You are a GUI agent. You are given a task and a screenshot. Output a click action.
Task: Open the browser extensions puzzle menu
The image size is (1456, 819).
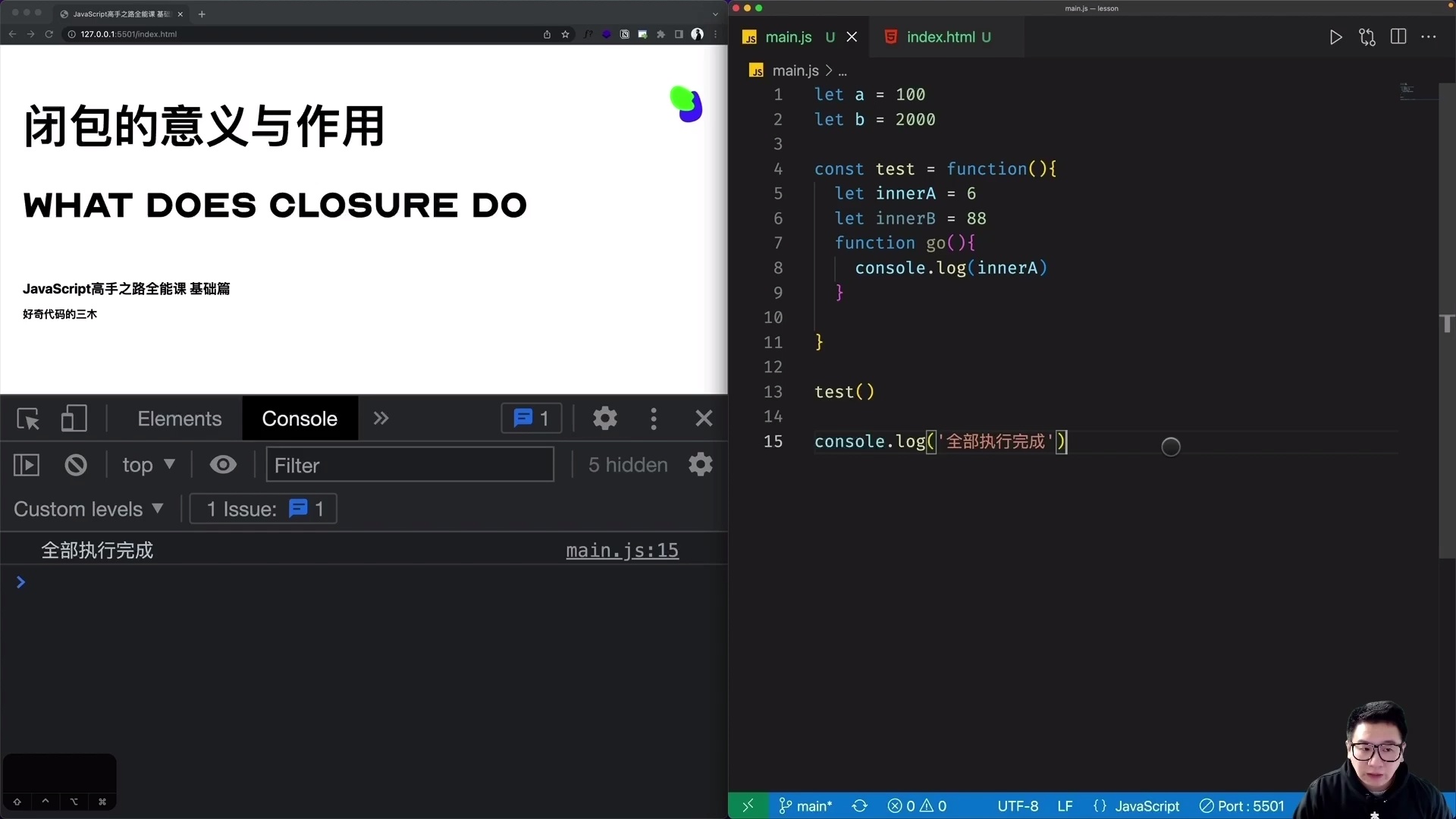click(661, 34)
